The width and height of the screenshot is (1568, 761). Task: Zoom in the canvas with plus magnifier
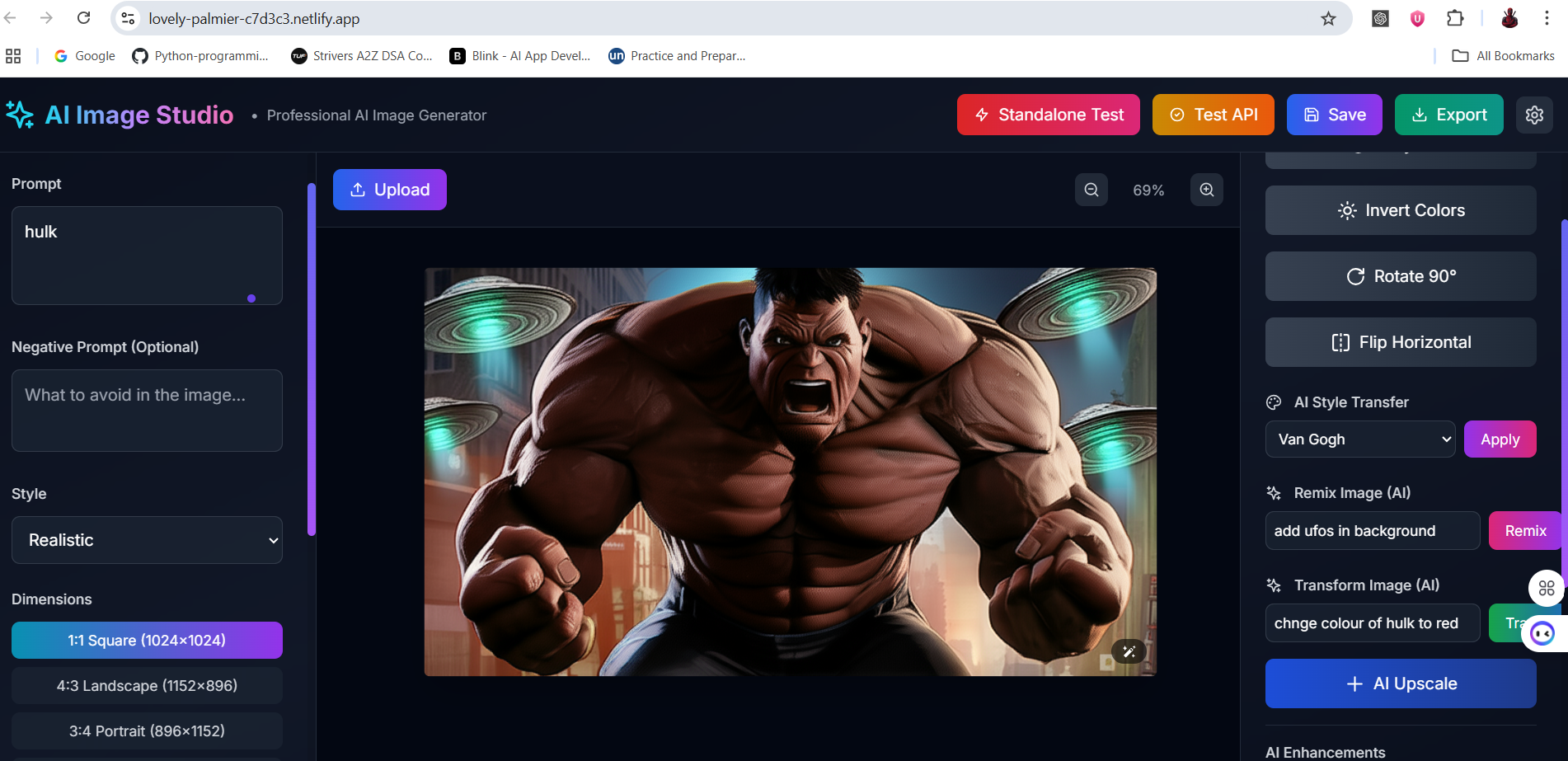click(x=1207, y=190)
